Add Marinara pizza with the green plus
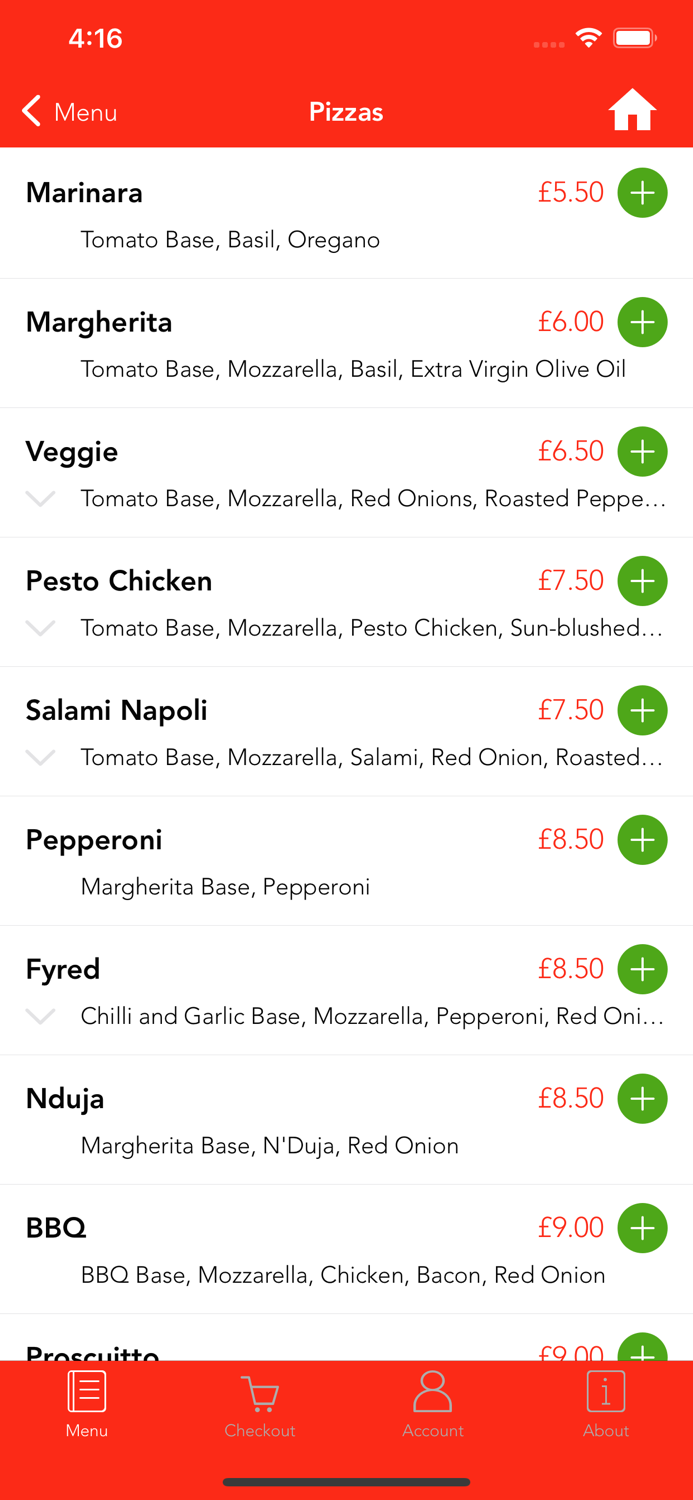Viewport: 693px width, 1500px height. 643,192
